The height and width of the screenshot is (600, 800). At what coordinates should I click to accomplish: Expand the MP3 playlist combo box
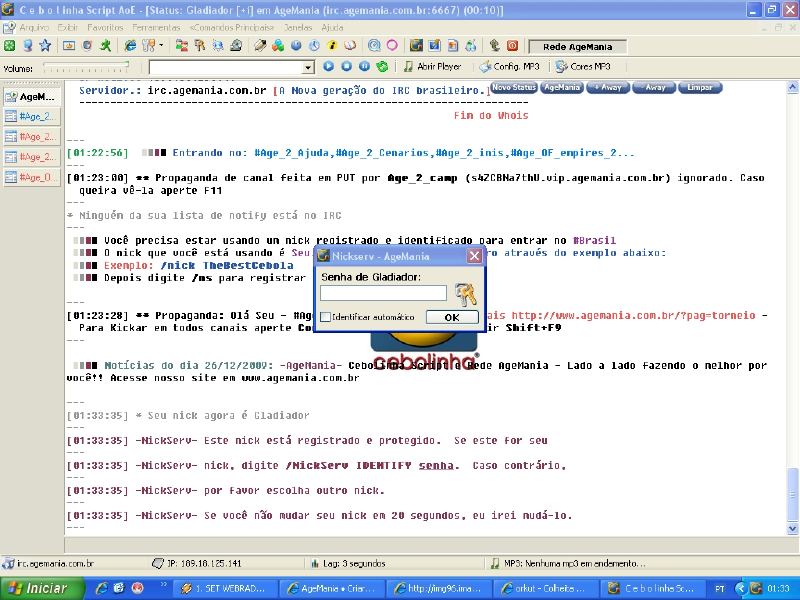[308, 67]
